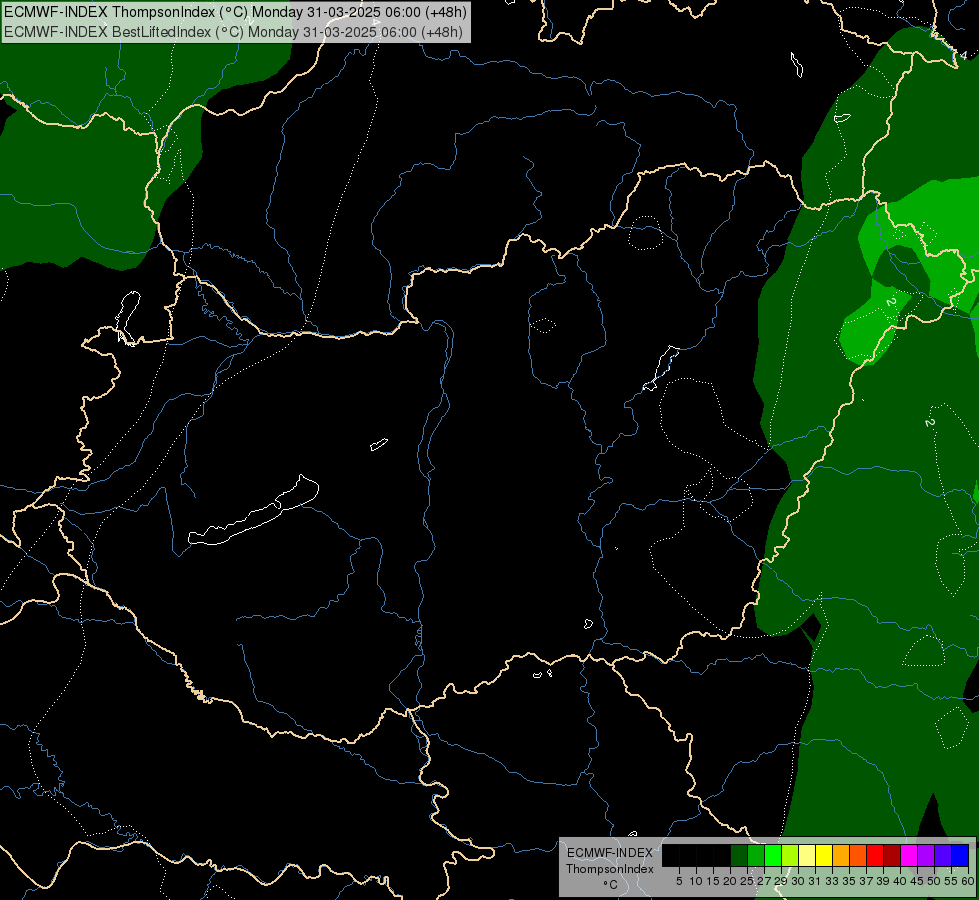Click the magenta 40-45 legend swatch
Screen dimensions: 979x900
(909, 855)
